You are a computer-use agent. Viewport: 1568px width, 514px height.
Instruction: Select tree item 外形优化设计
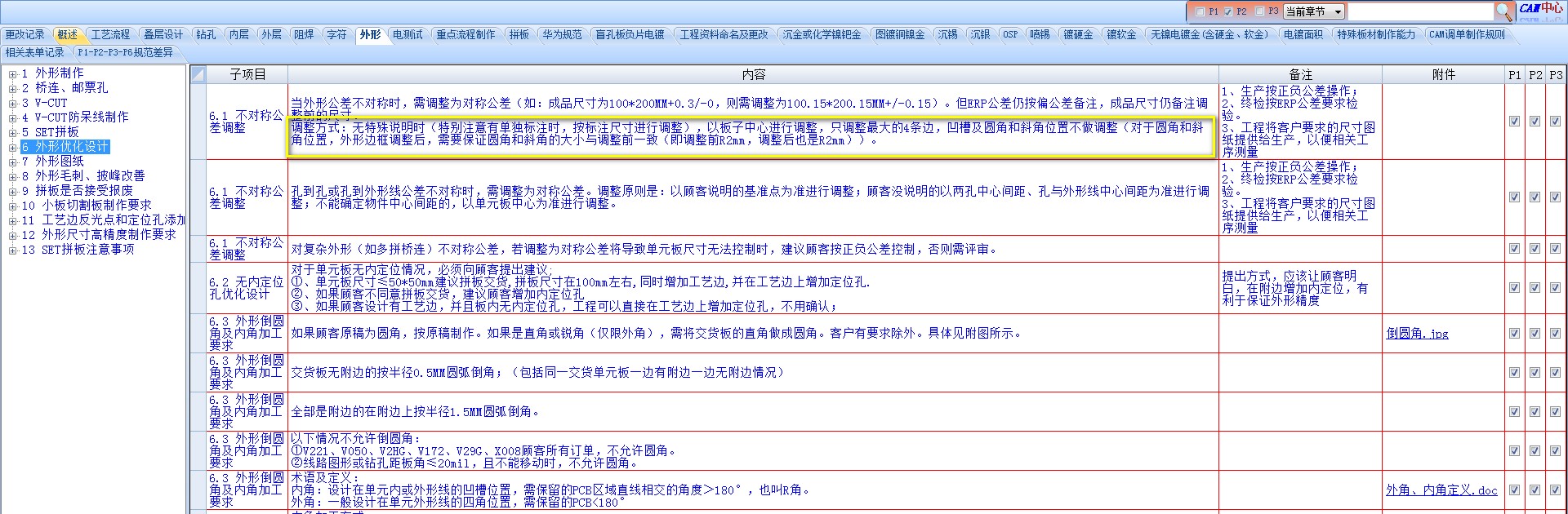pyautogui.click(x=65, y=147)
